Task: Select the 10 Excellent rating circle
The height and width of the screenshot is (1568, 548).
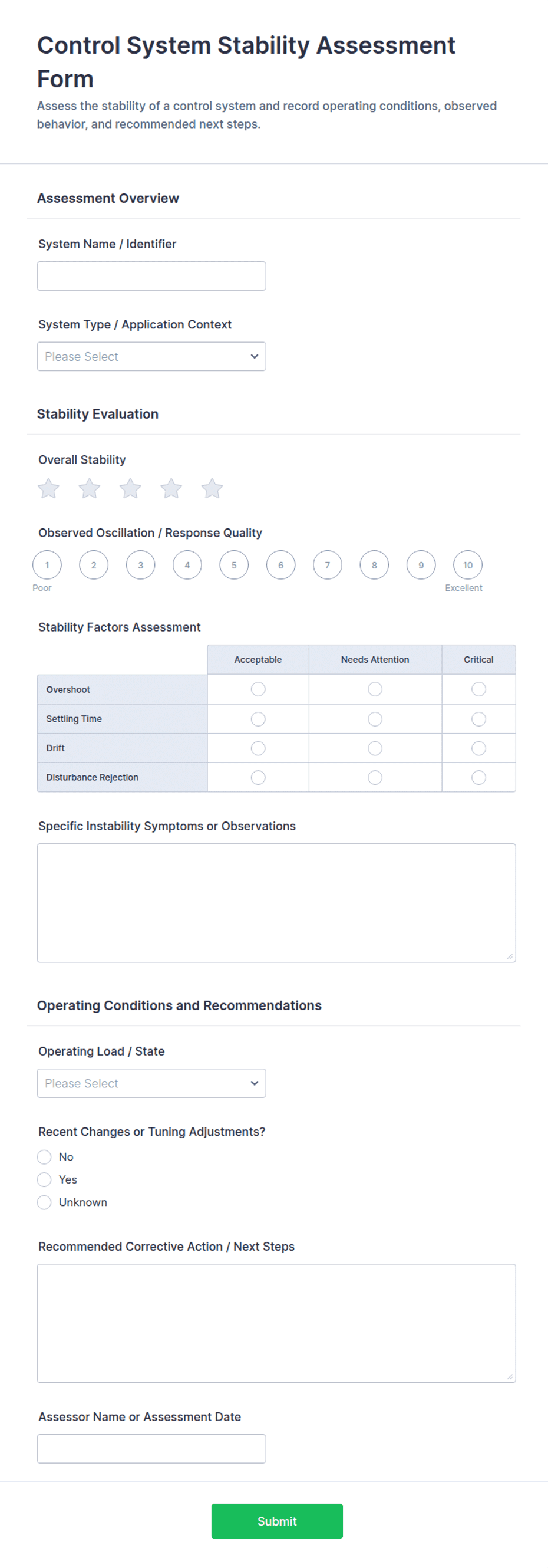Action: coord(468,565)
